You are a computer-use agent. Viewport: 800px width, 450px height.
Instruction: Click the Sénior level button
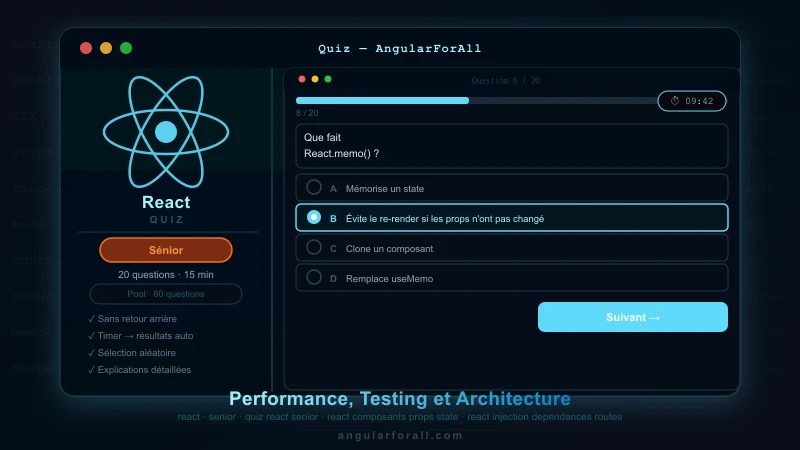tap(166, 250)
